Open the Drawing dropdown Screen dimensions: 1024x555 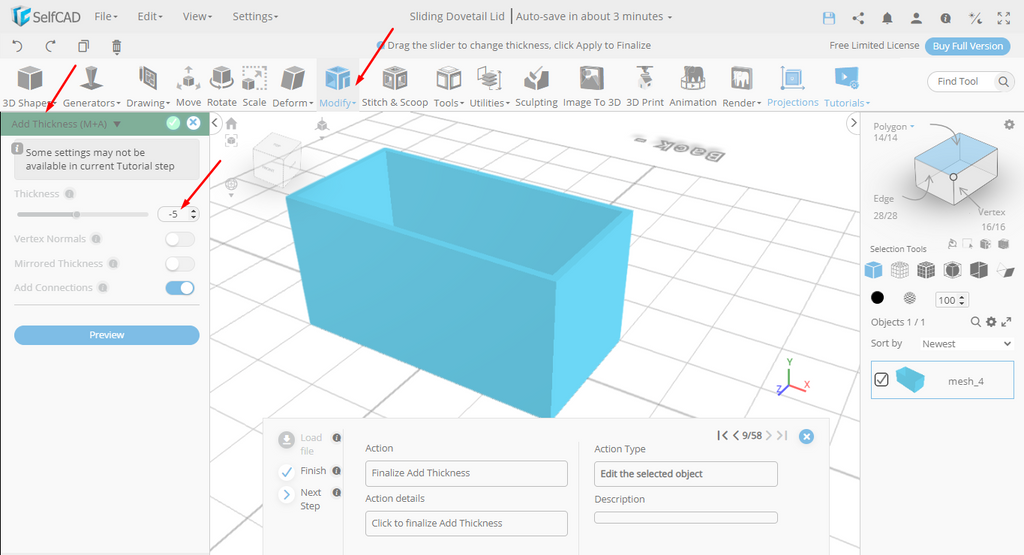point(148,86)
